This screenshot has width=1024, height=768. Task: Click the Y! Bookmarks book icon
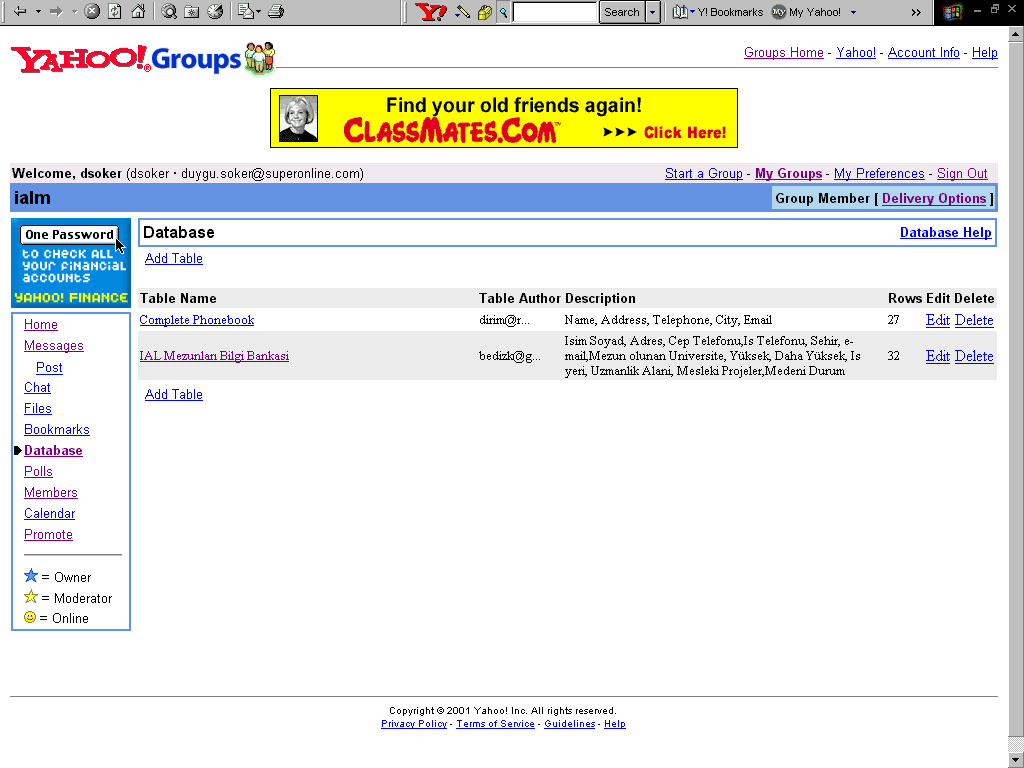[680, 12]
